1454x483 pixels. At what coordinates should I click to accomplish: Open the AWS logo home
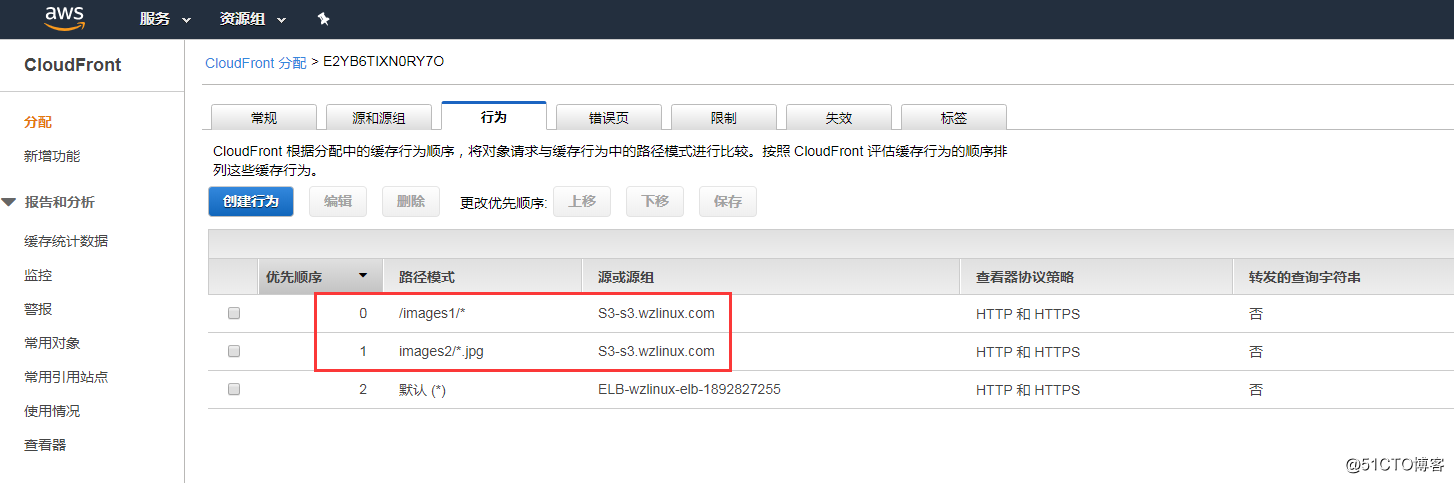64,18
